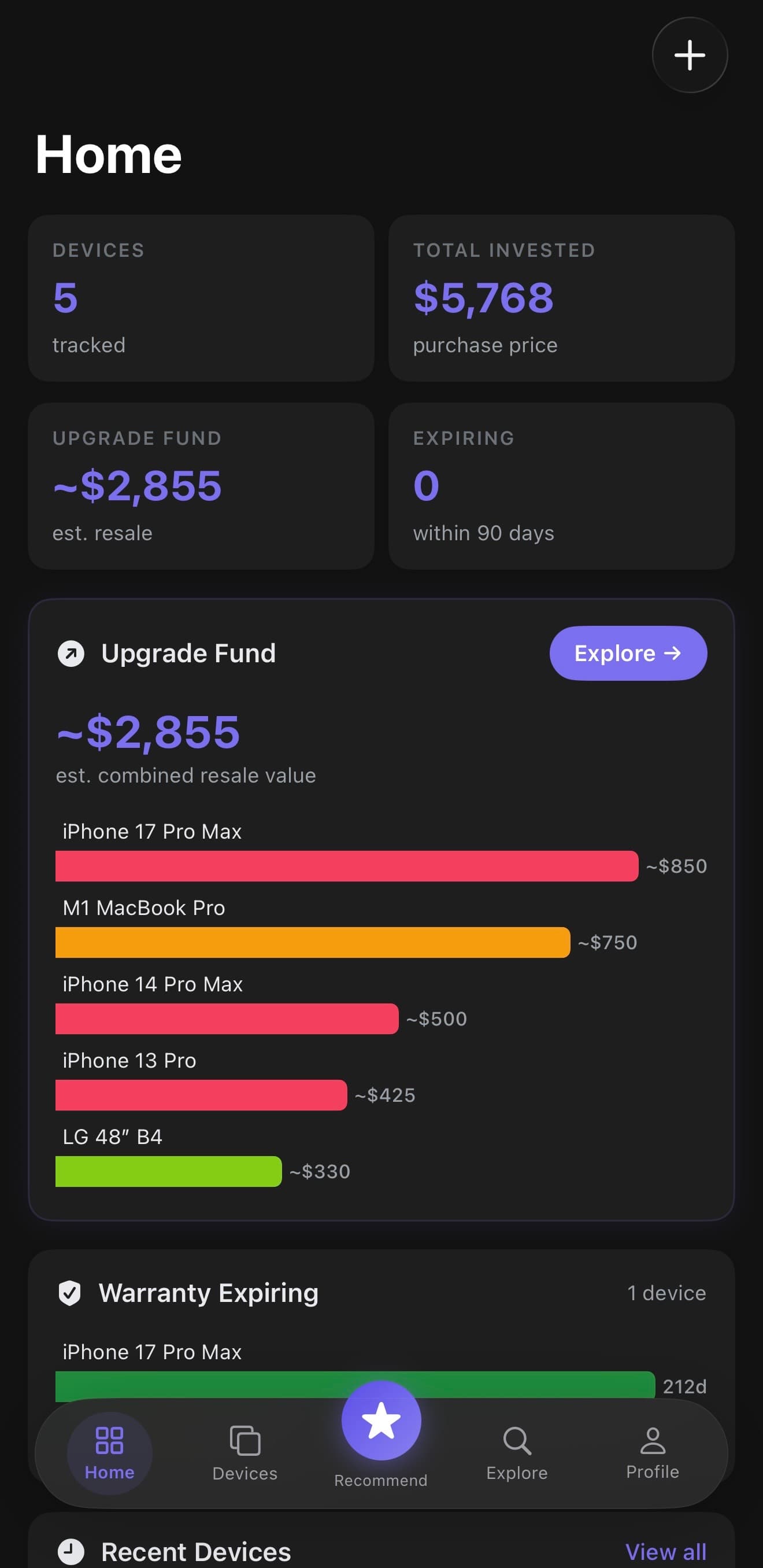Click the Recent Devices clock icon
Viewport: 763px width, 1568px height.
point(71,1551)
